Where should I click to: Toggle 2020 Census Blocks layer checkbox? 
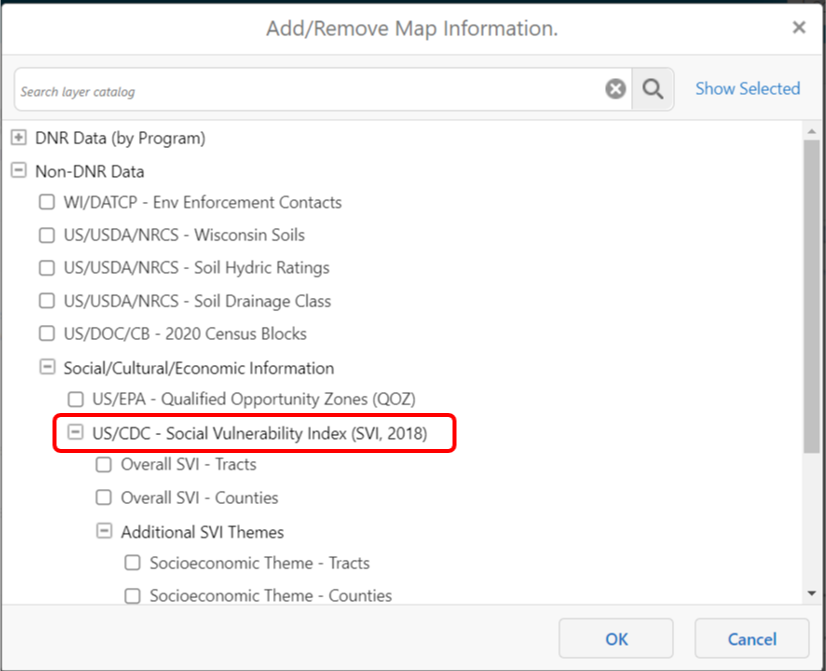[47, 333]
